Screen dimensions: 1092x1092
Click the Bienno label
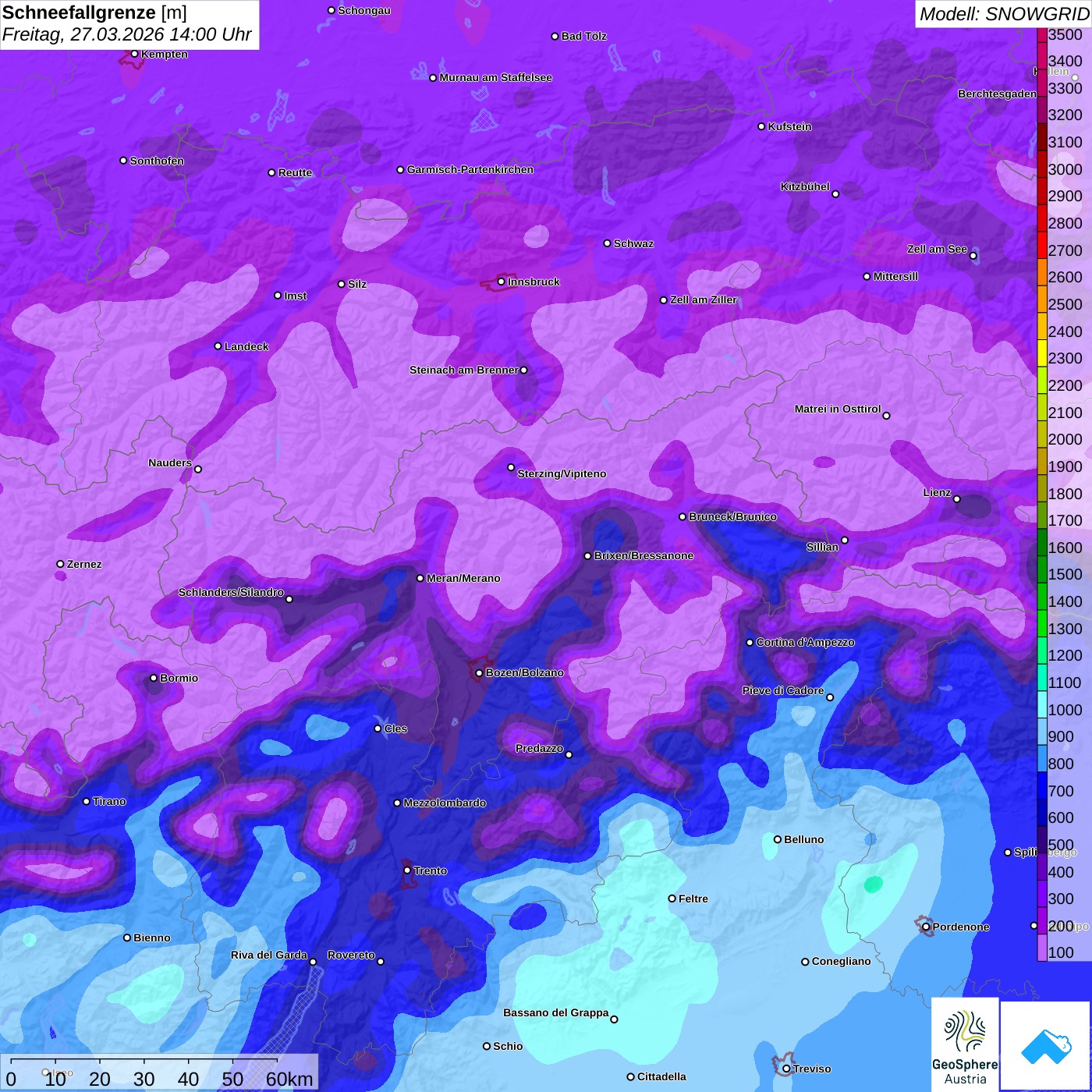pos(152,938)
